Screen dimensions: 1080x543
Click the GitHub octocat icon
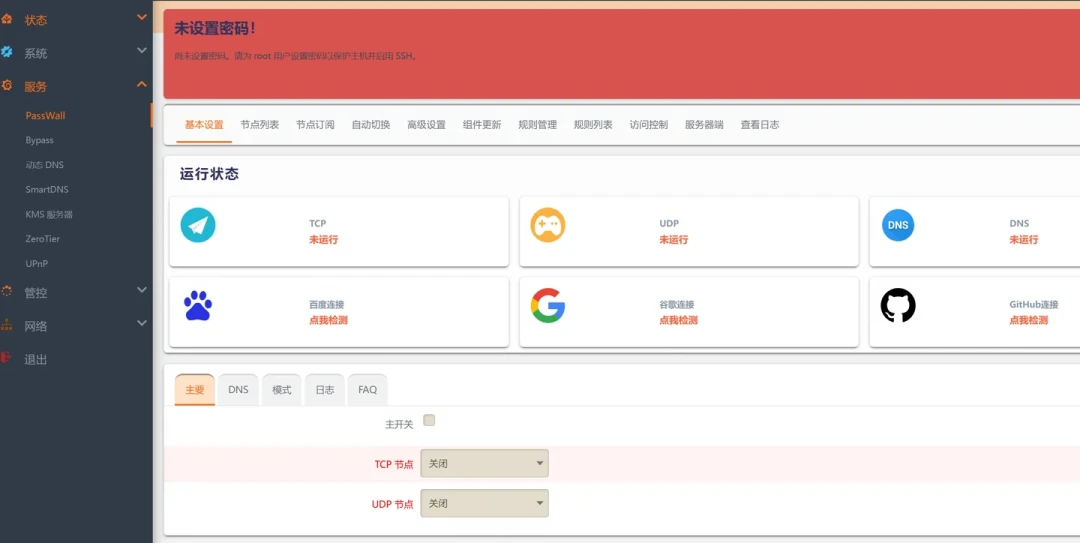[898, 306]
